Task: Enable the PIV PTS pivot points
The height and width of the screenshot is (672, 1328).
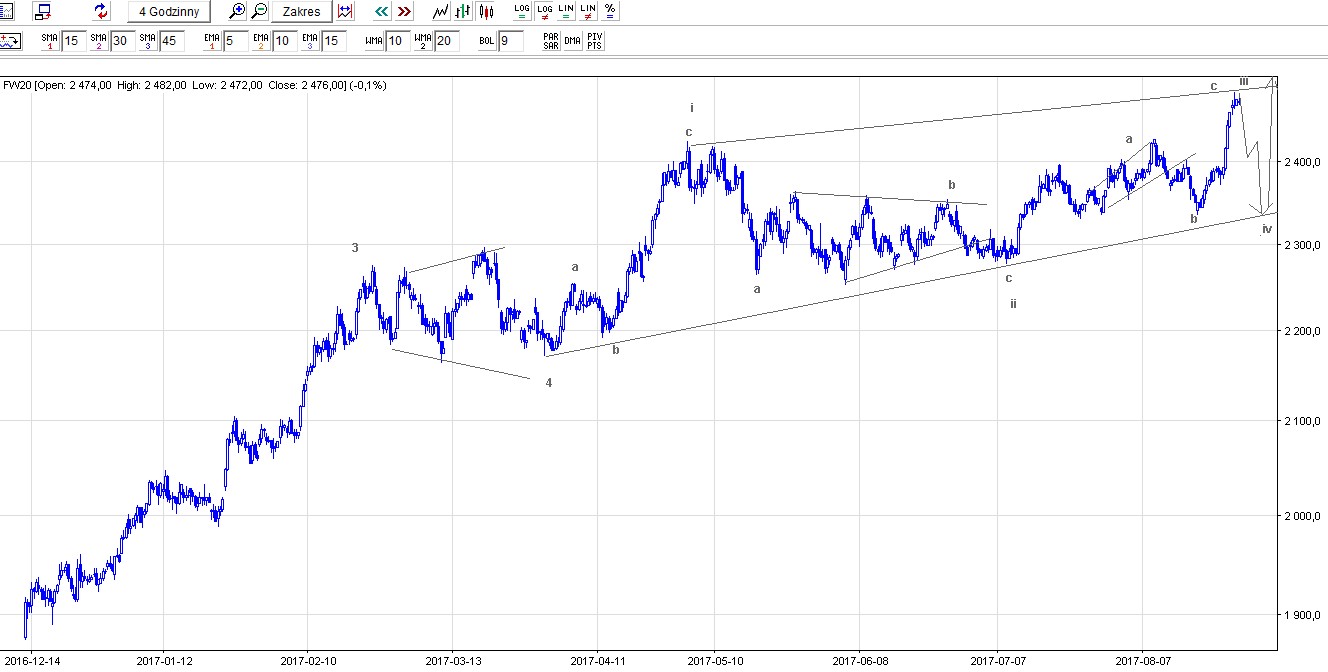Action: (x=595, y=41)
